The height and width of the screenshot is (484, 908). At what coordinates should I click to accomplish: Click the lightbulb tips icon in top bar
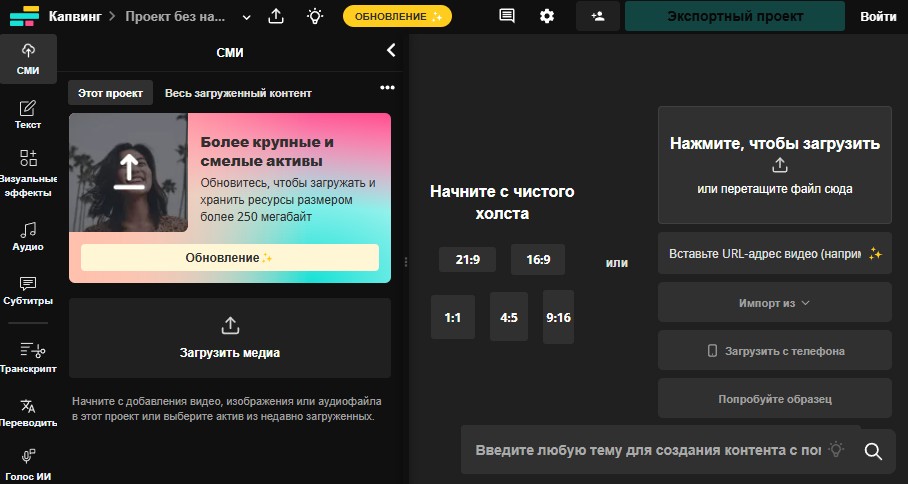point(314,16)
